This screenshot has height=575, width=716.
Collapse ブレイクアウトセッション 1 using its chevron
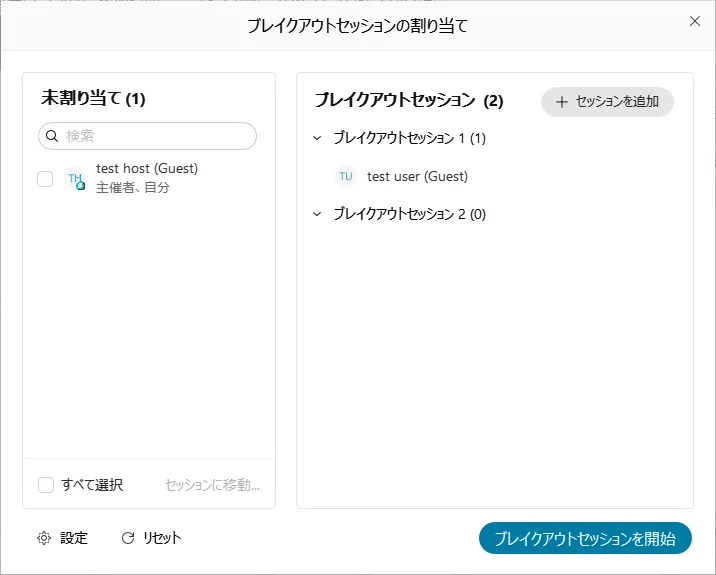317,138
